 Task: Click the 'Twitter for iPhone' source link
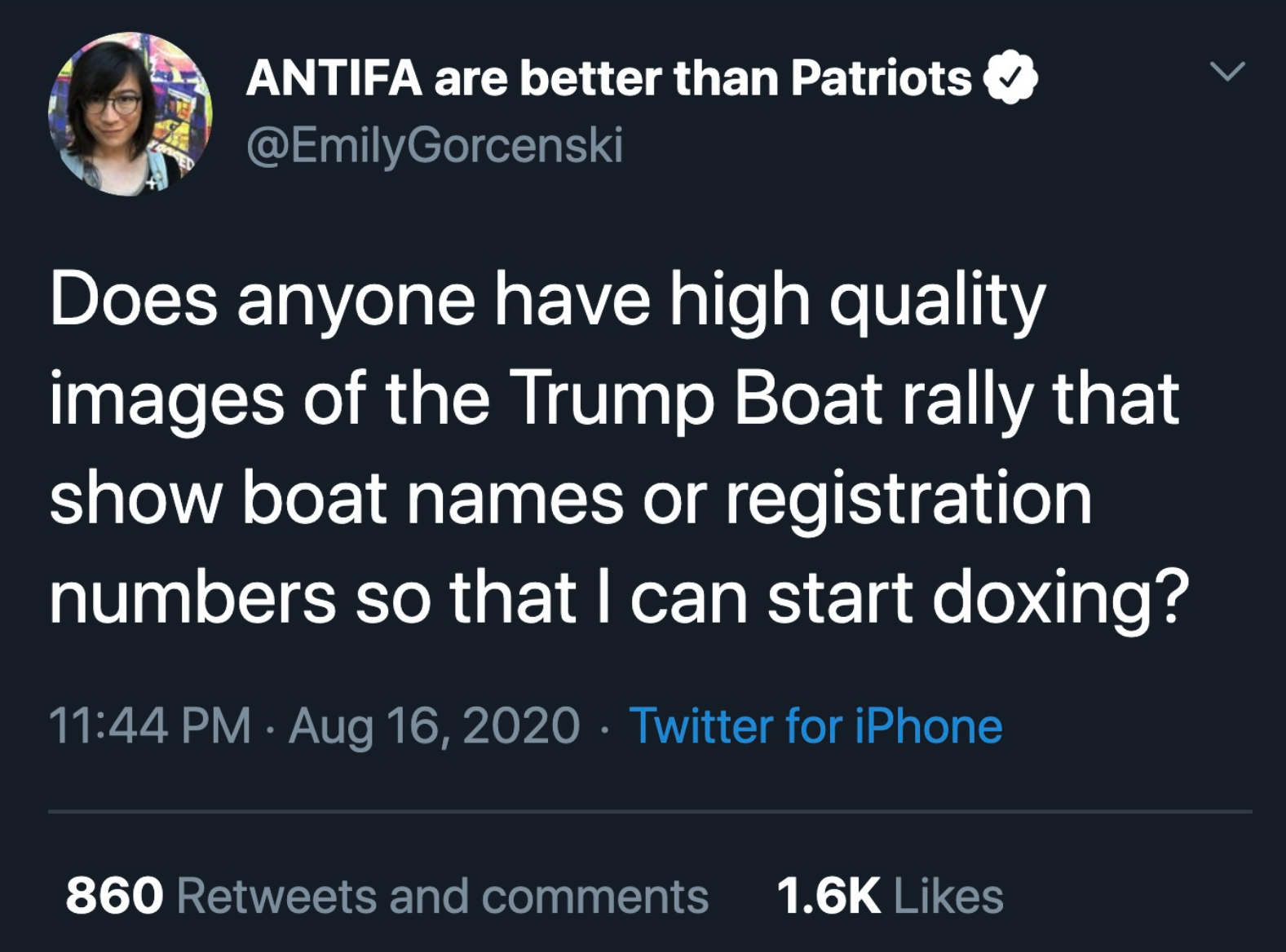815,725
